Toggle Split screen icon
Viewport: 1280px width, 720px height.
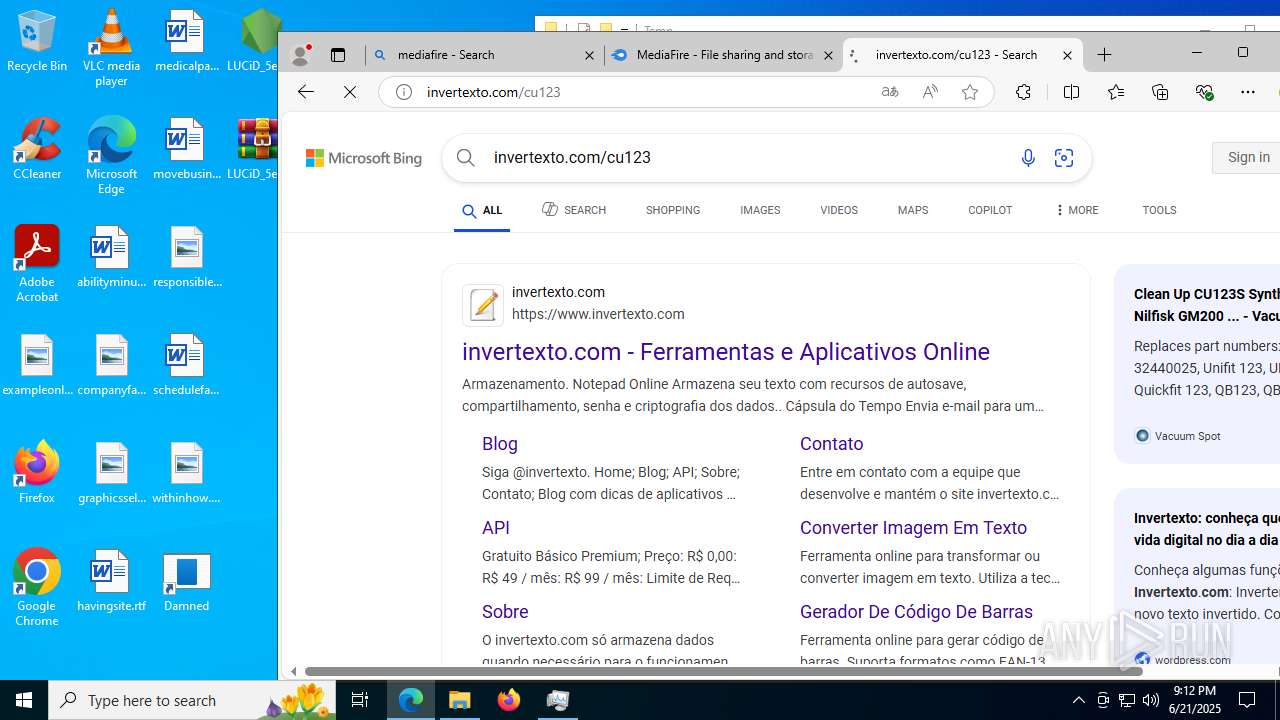[x=1071, y=92]
